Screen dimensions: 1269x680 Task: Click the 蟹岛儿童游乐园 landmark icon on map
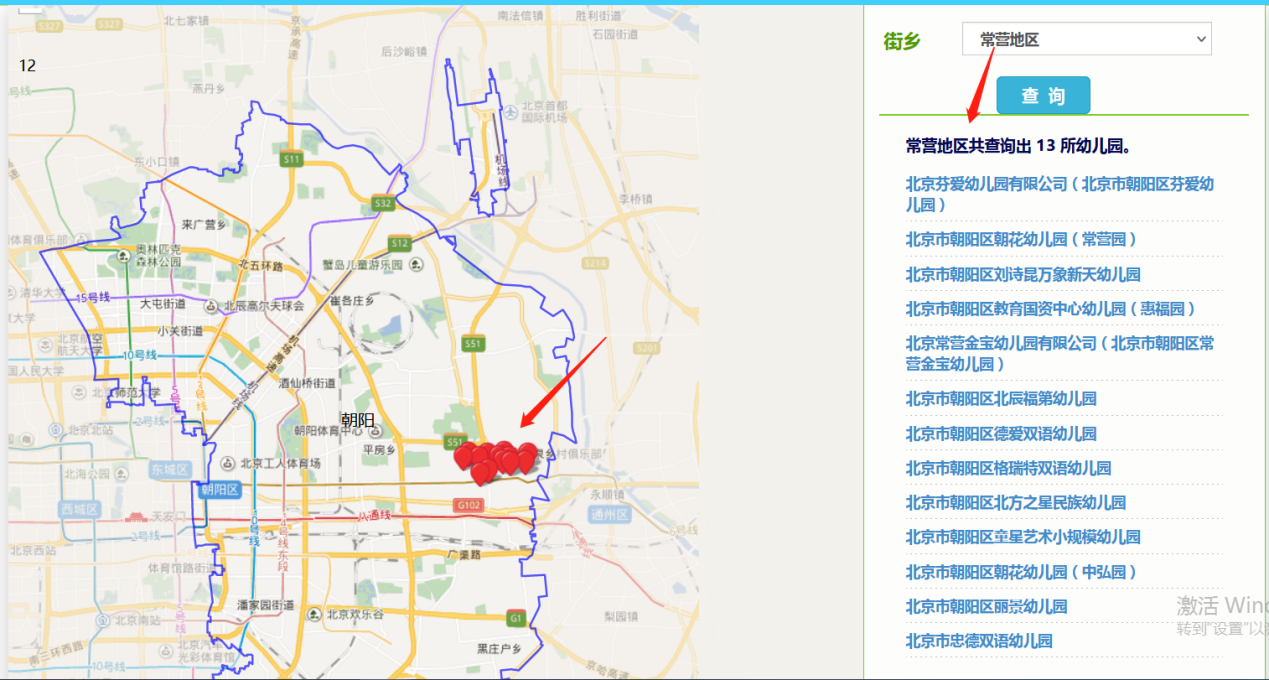coord(416,265)
